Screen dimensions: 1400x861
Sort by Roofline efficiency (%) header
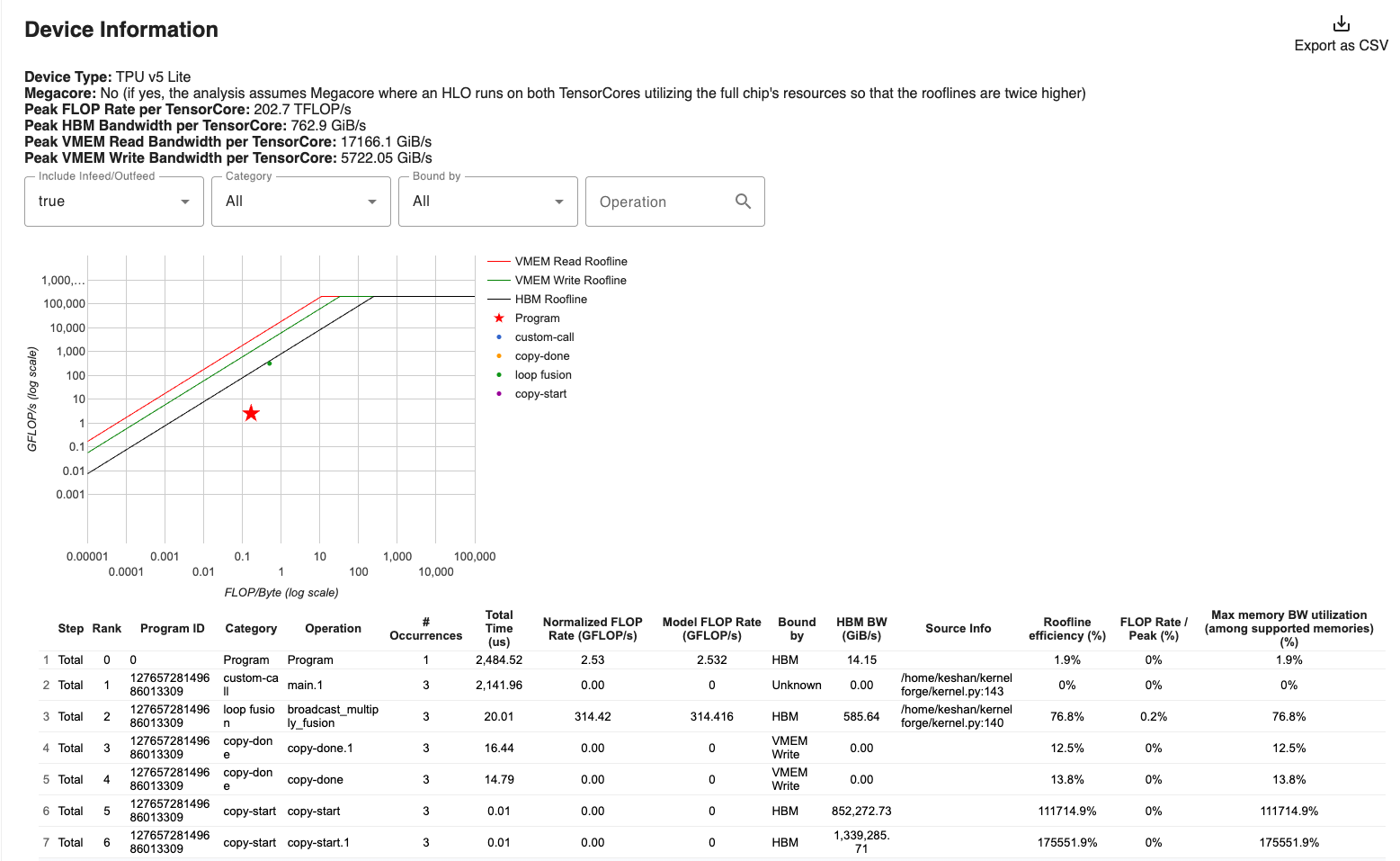tap(1066, 629)
